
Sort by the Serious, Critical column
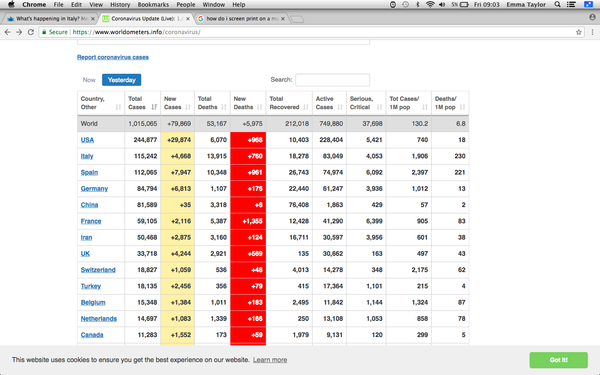coord(366,103)
